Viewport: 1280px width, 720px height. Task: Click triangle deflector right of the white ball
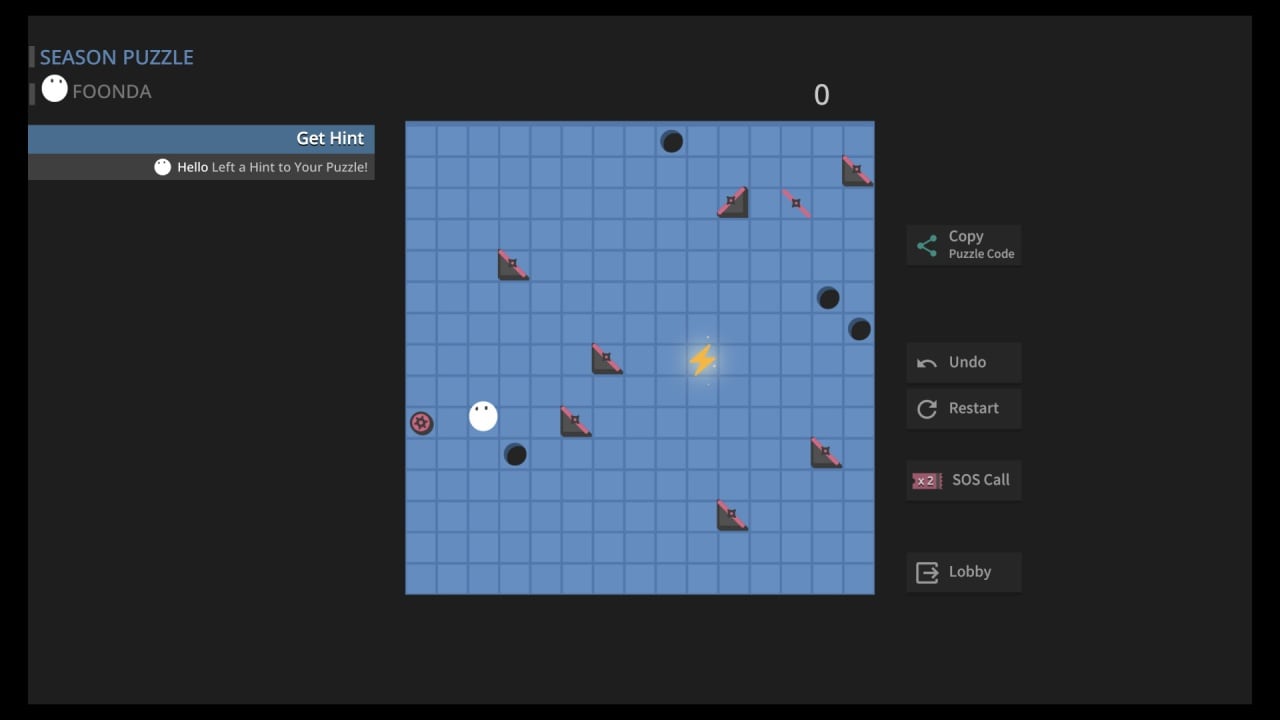(575, 422)
